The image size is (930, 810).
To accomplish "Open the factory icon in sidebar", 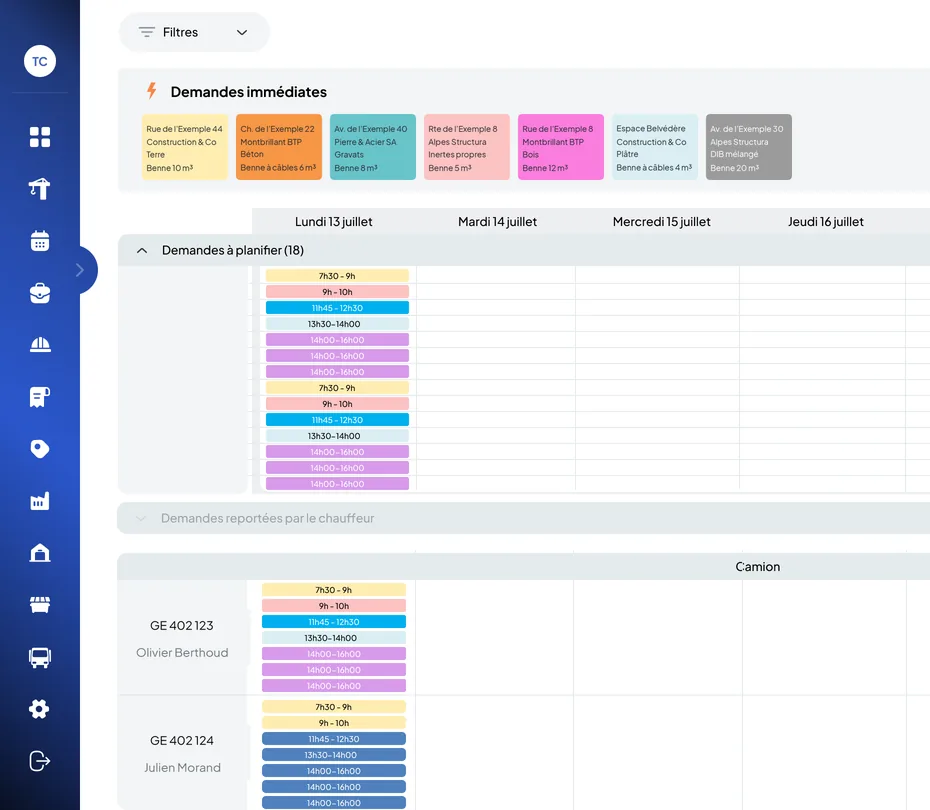I will coord(40,501).
